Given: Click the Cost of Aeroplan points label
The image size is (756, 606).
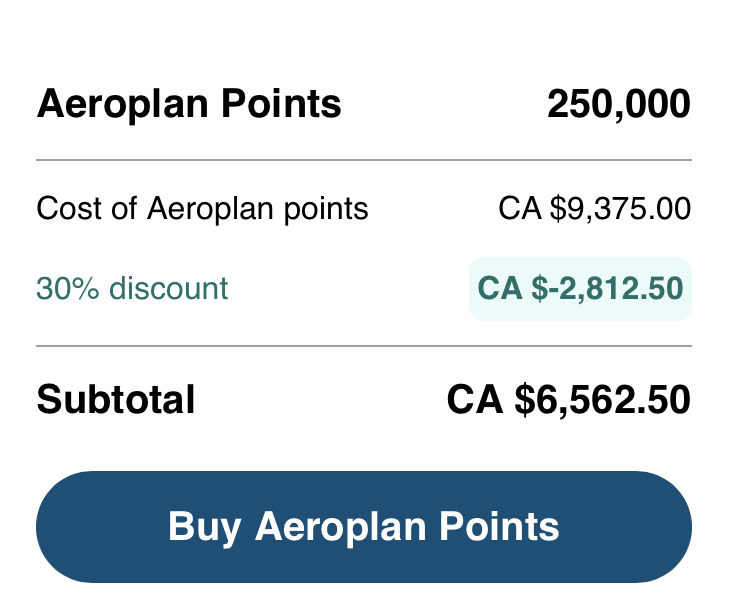Looking at the screenshot, I should pos(202,210).
